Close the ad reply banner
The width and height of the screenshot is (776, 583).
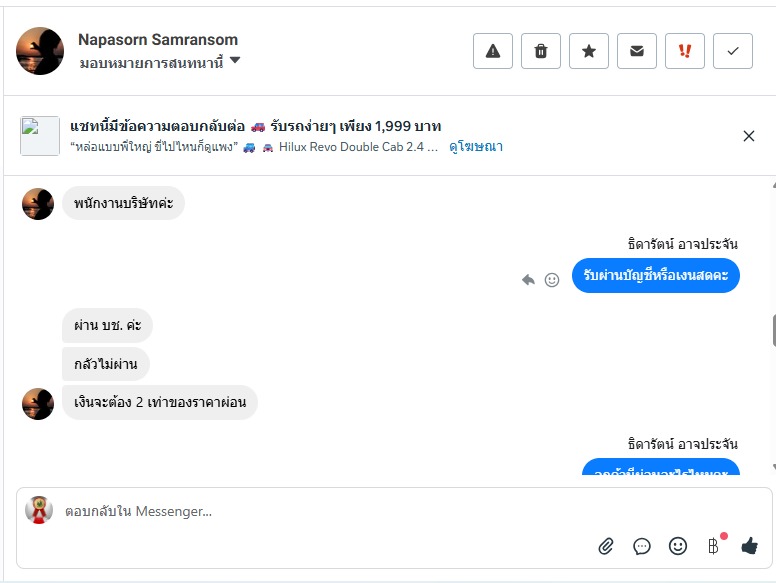(x=749, y=136)
